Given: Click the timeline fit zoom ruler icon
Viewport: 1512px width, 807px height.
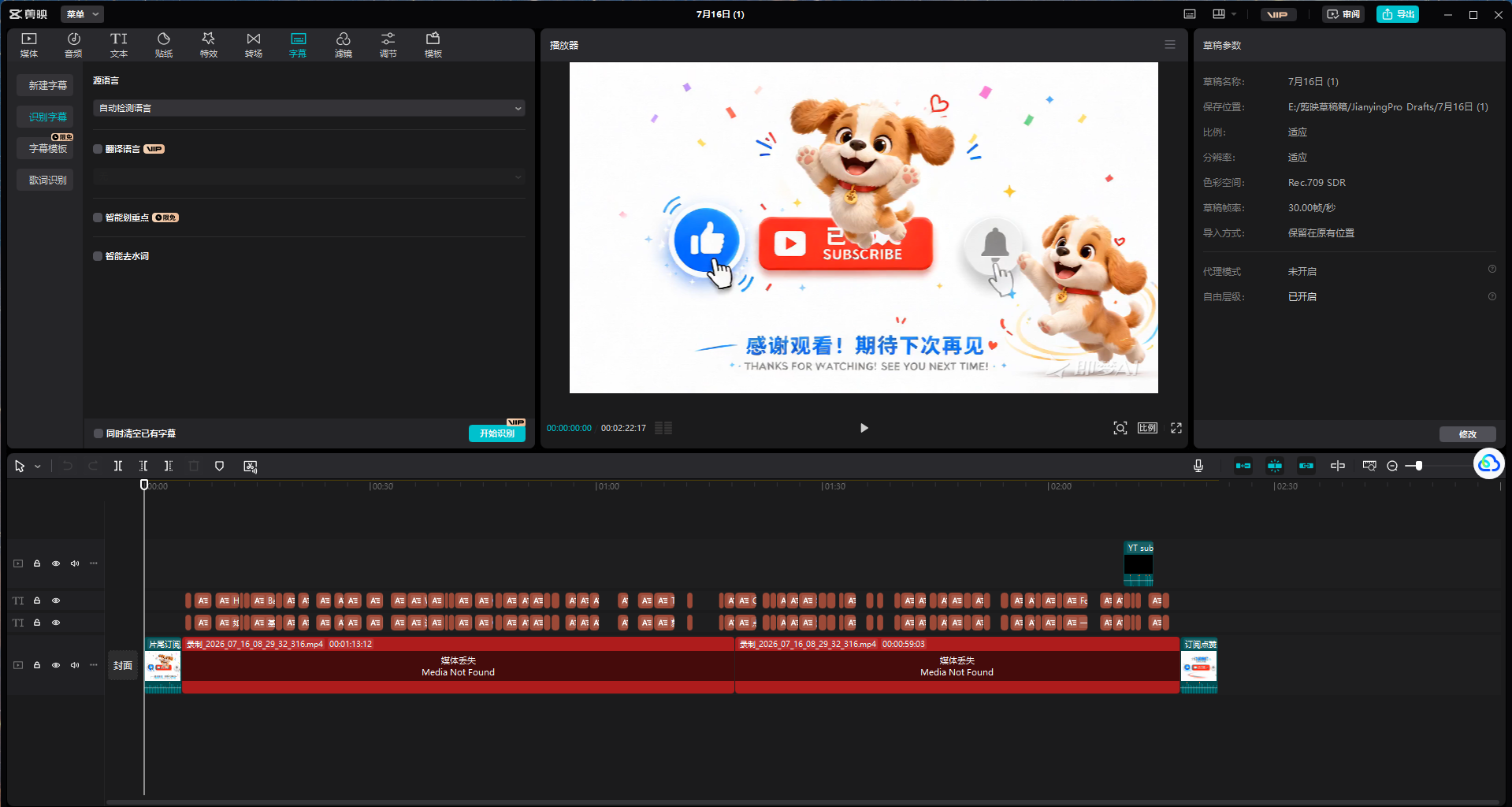Looking at the screenshot, I should point(1369,466).
